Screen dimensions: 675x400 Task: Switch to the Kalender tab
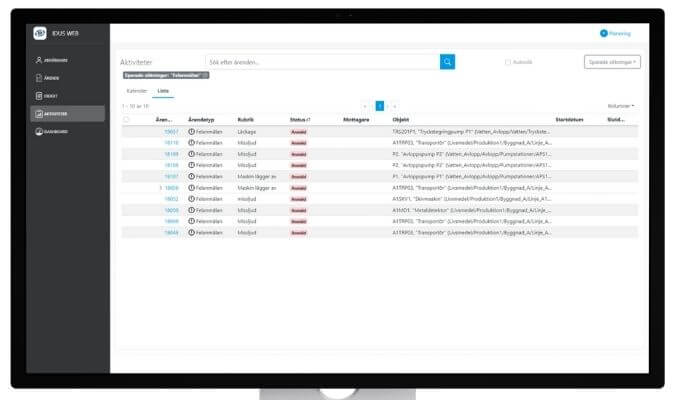click(x=137, y=91)
